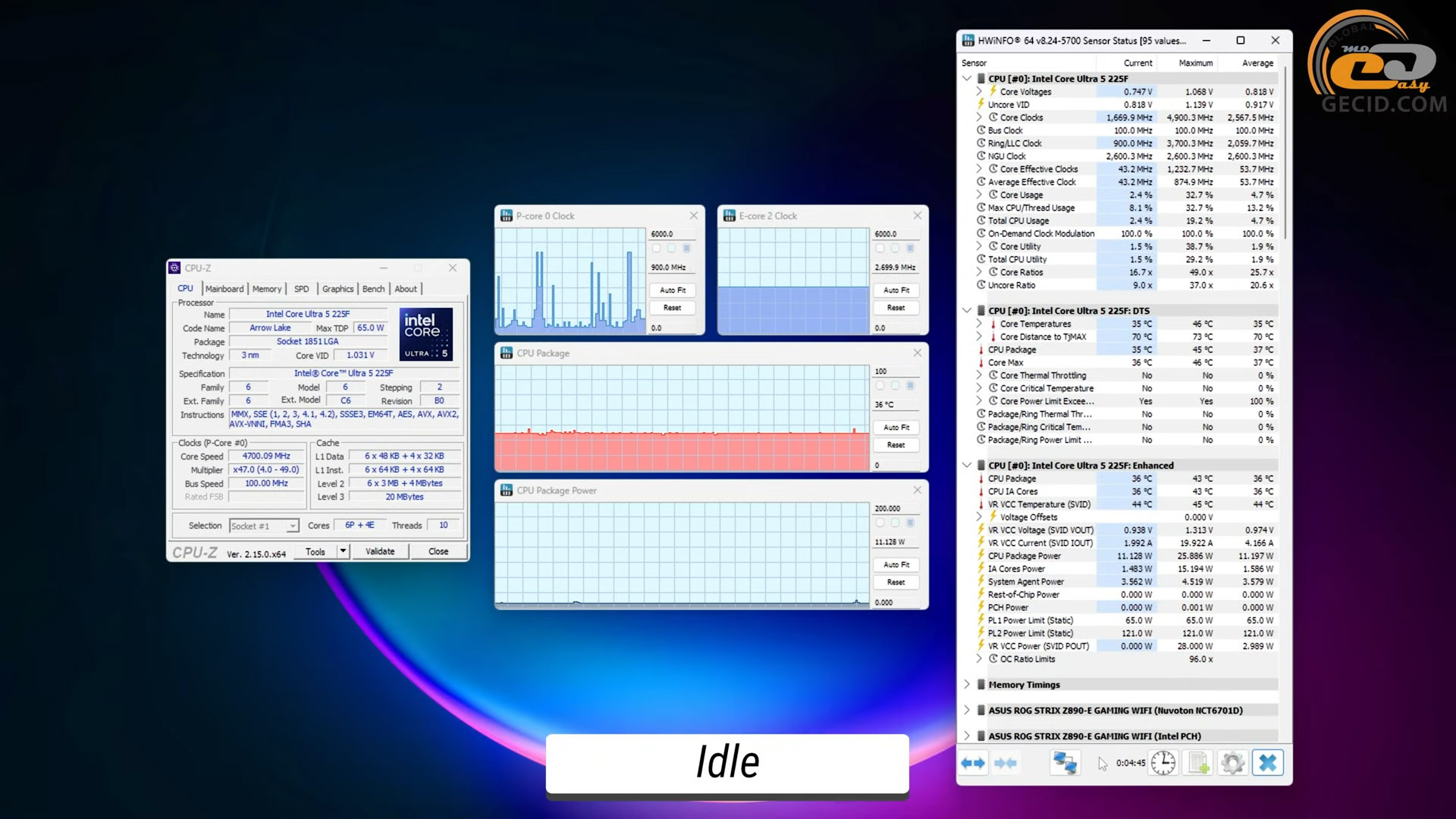Collapse the Core Ultra 5 225F: Enhanced group
This screenshot has width=1456, height=819.
tap(967, 466)
